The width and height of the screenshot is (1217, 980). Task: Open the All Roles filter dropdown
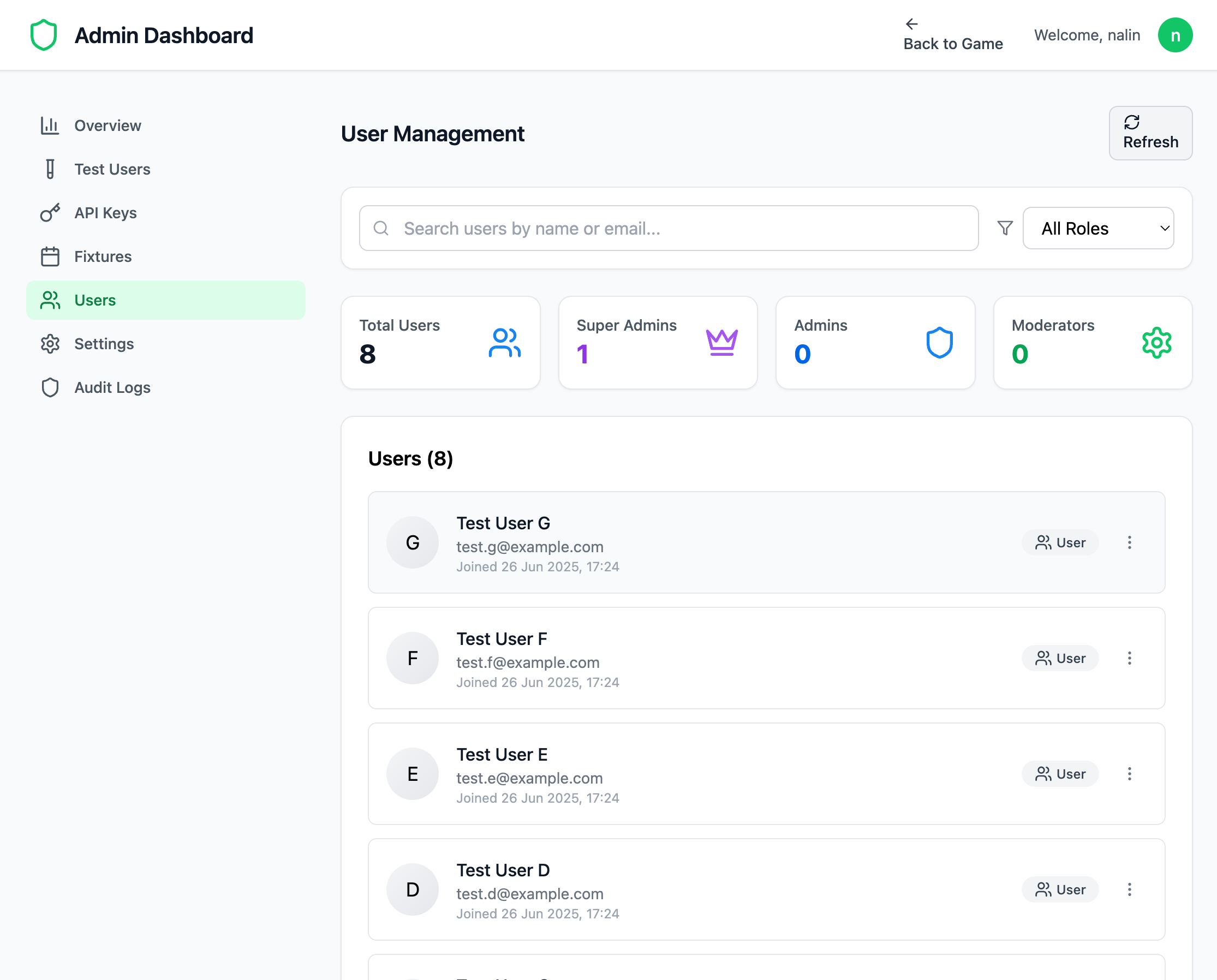[1098, 228]
